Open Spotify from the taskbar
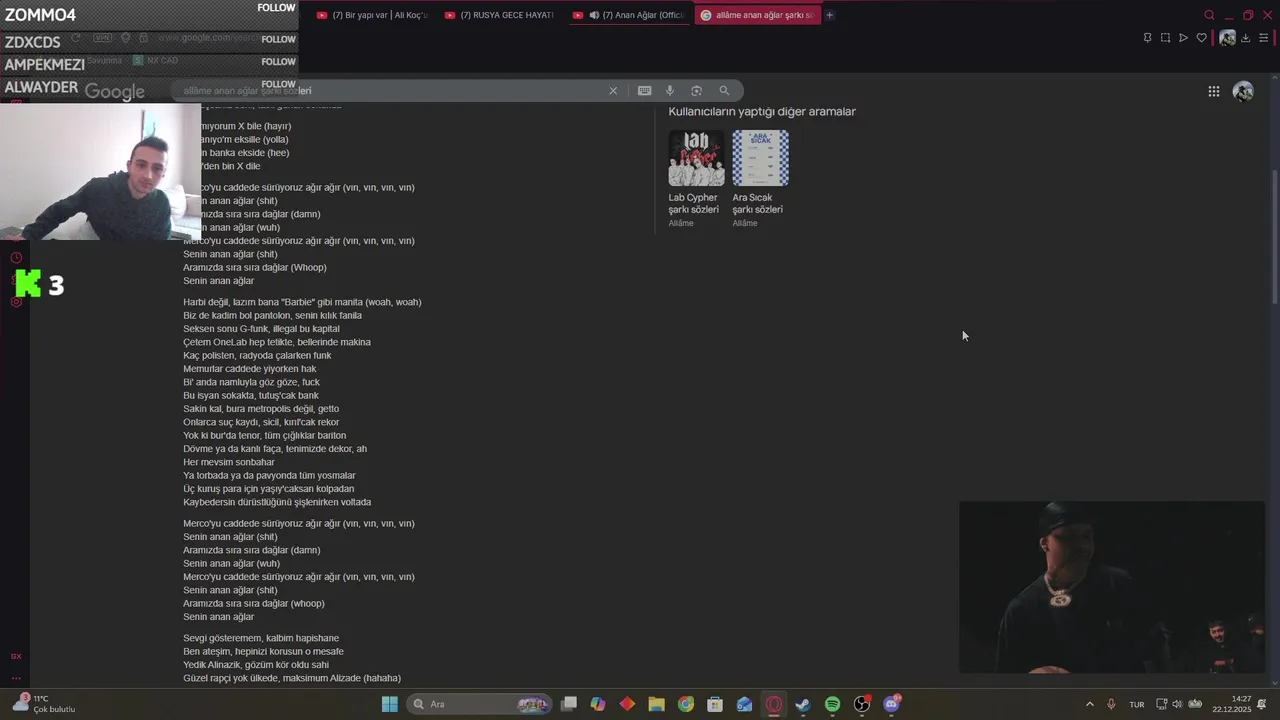The image size is (1280, 720). (832, 704)
